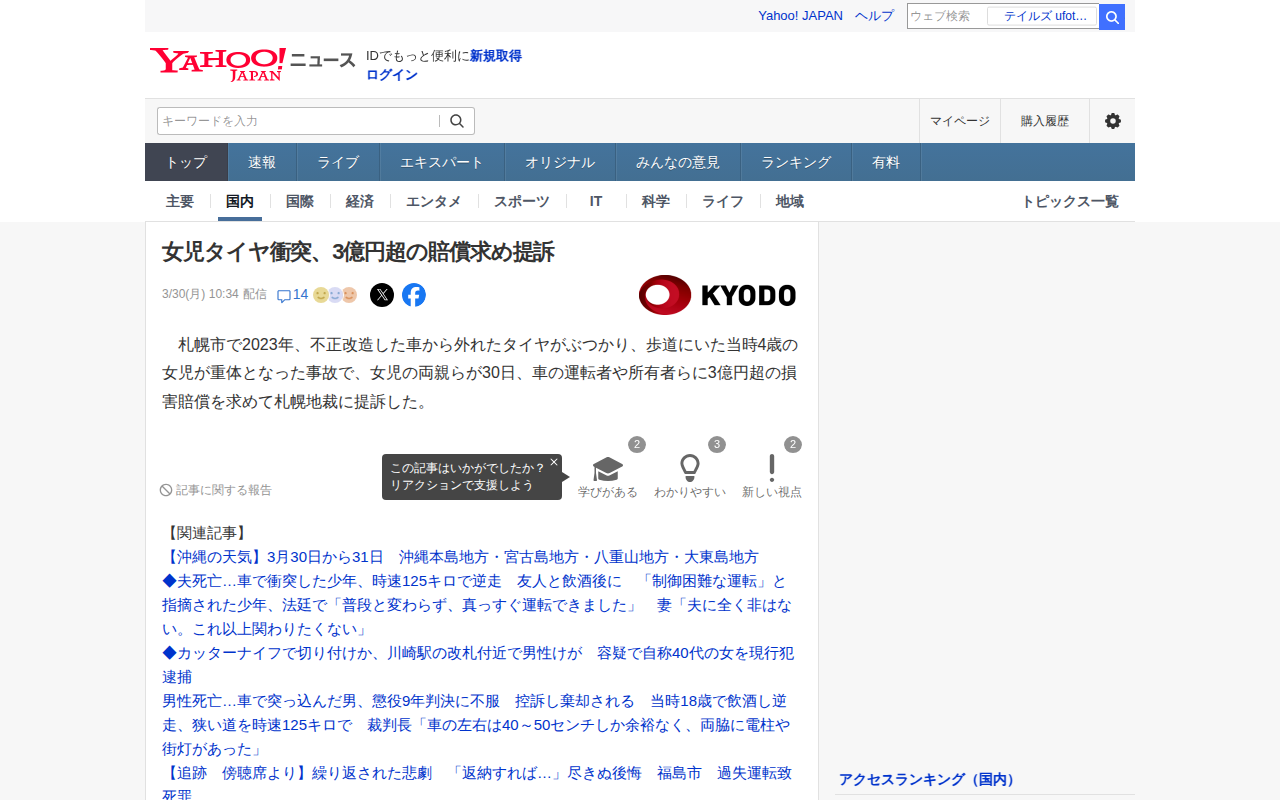Image resolution: width=1280 pixels, height=800 pixels.
Task: Click the 新規取得 link
Action: (x=496, y=56)
